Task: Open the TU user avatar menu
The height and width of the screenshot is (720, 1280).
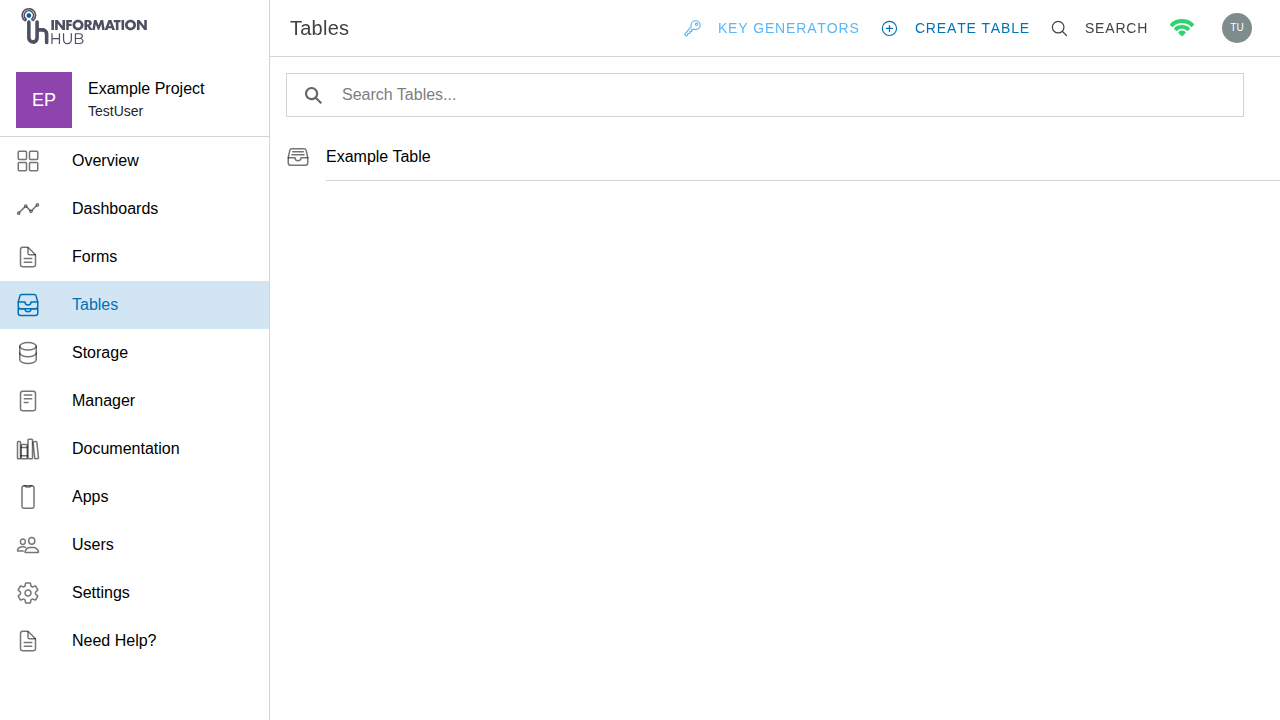Action: click(1237, 28)
